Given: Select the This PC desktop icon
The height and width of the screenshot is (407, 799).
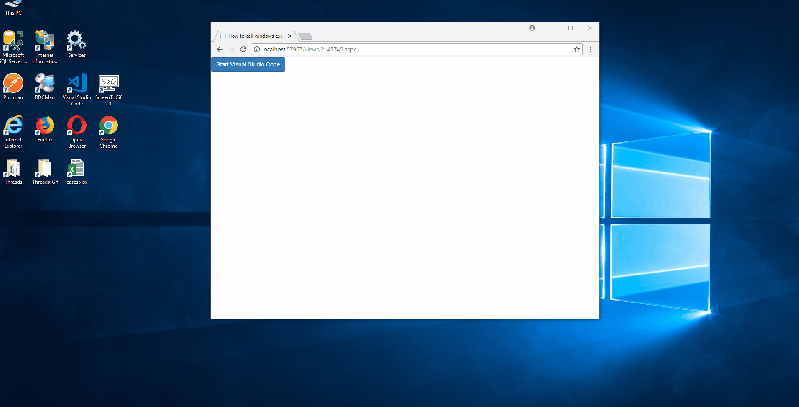Looking at the screenshot, I should click(13, 8).
